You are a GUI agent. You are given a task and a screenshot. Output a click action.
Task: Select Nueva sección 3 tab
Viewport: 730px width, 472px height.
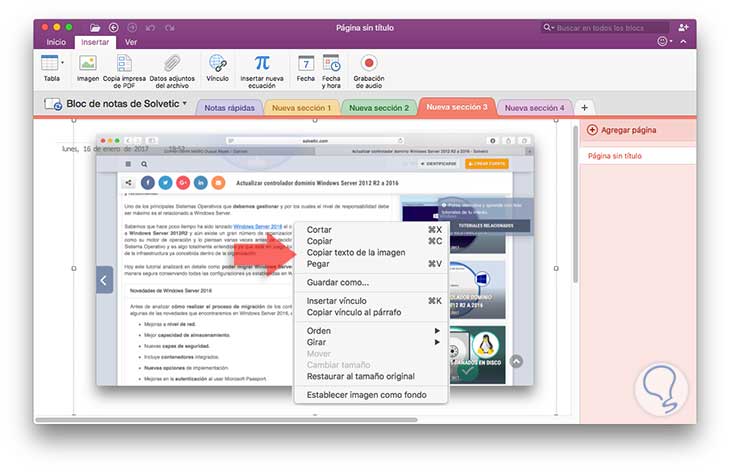(456, 107)
